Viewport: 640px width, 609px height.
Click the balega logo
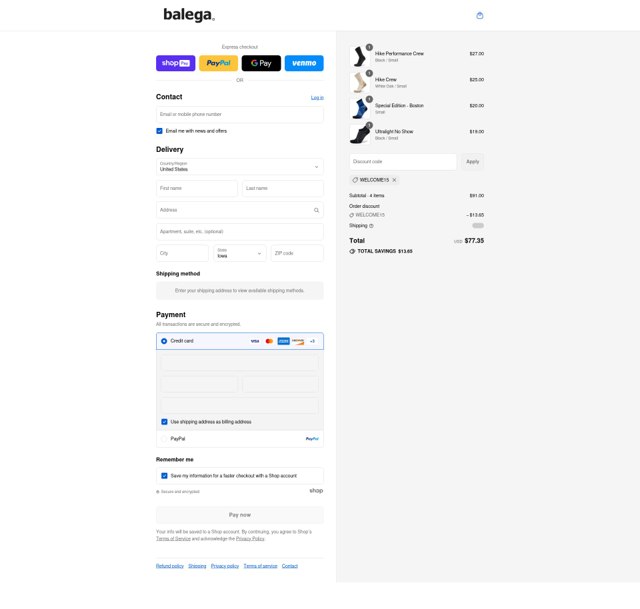pos(189,15)
